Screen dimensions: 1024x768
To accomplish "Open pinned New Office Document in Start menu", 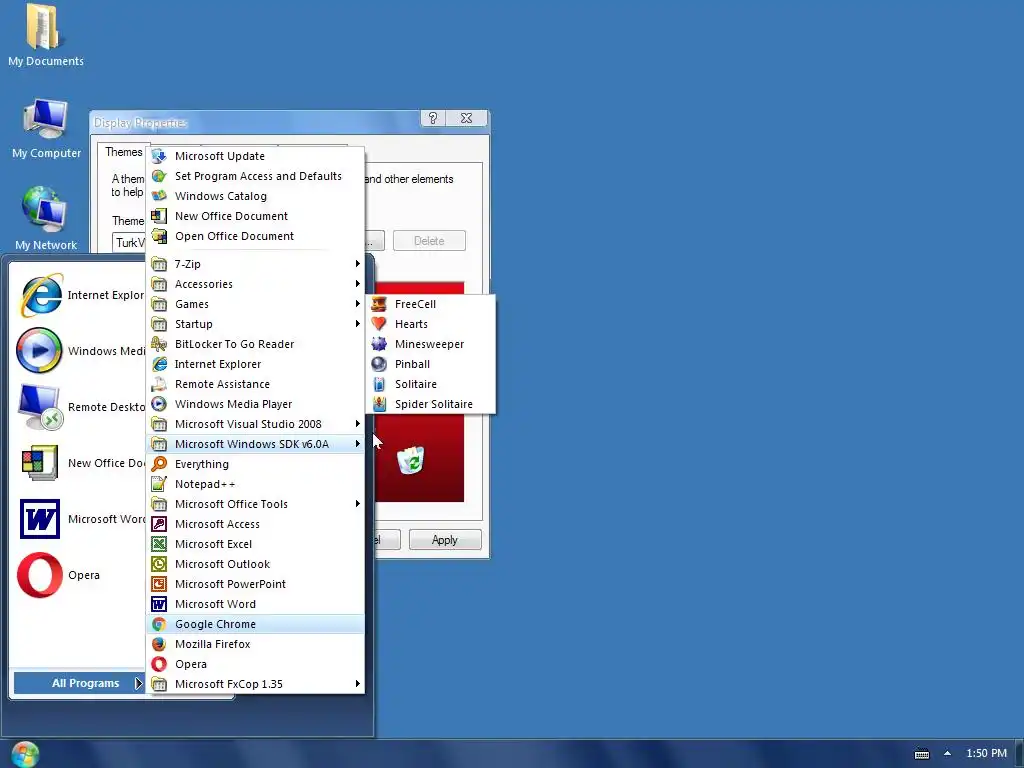I will point(80,463).
